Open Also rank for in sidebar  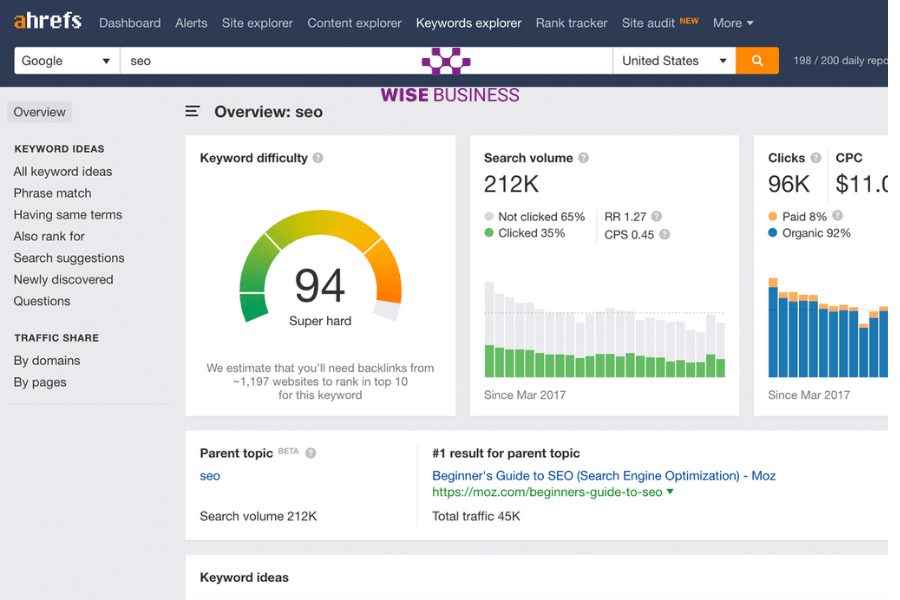tap(49, 237)
